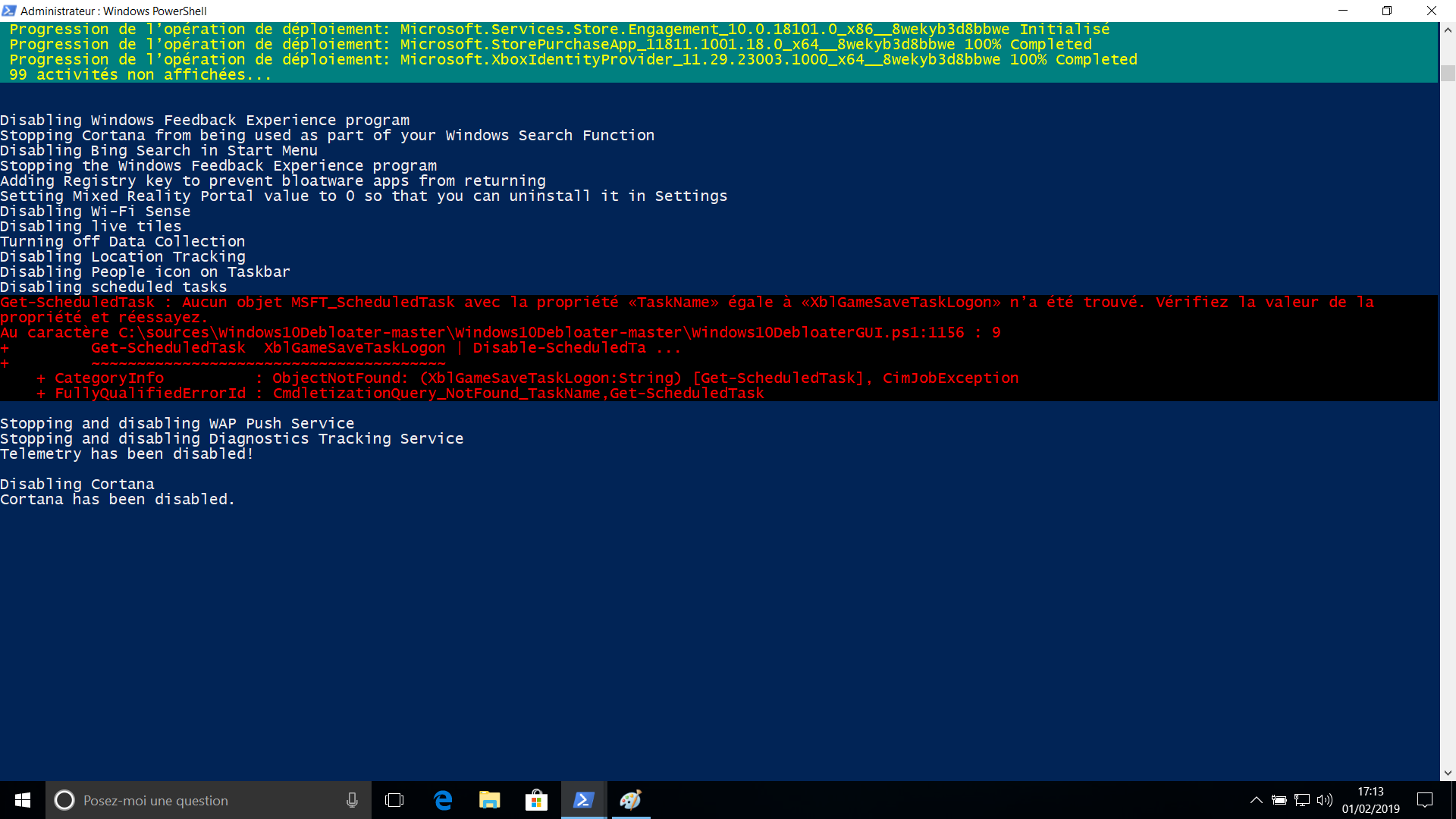Expand hidden icons in the system tray
This screenshot has width=1456, height=819.
pyautogui.click(x=1256, y=800)
